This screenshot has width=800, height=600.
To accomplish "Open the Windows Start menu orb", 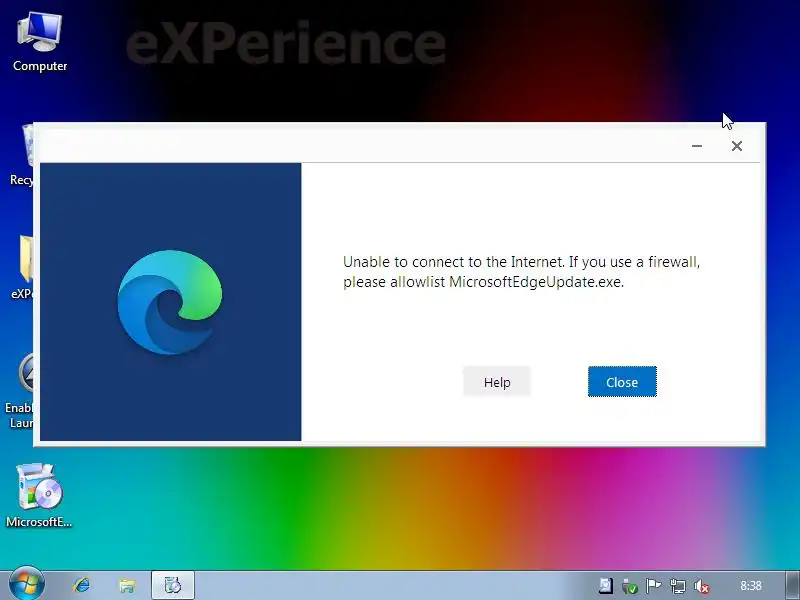I will pos(26,585).
